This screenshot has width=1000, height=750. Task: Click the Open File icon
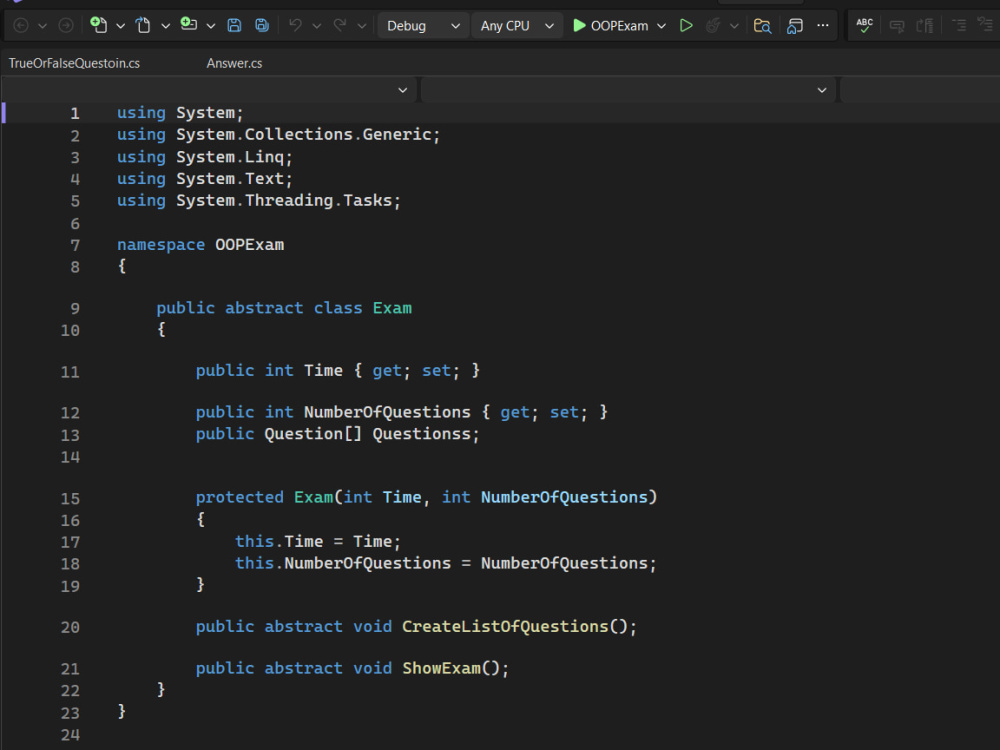pyautogui.click(x=143, y=26)
